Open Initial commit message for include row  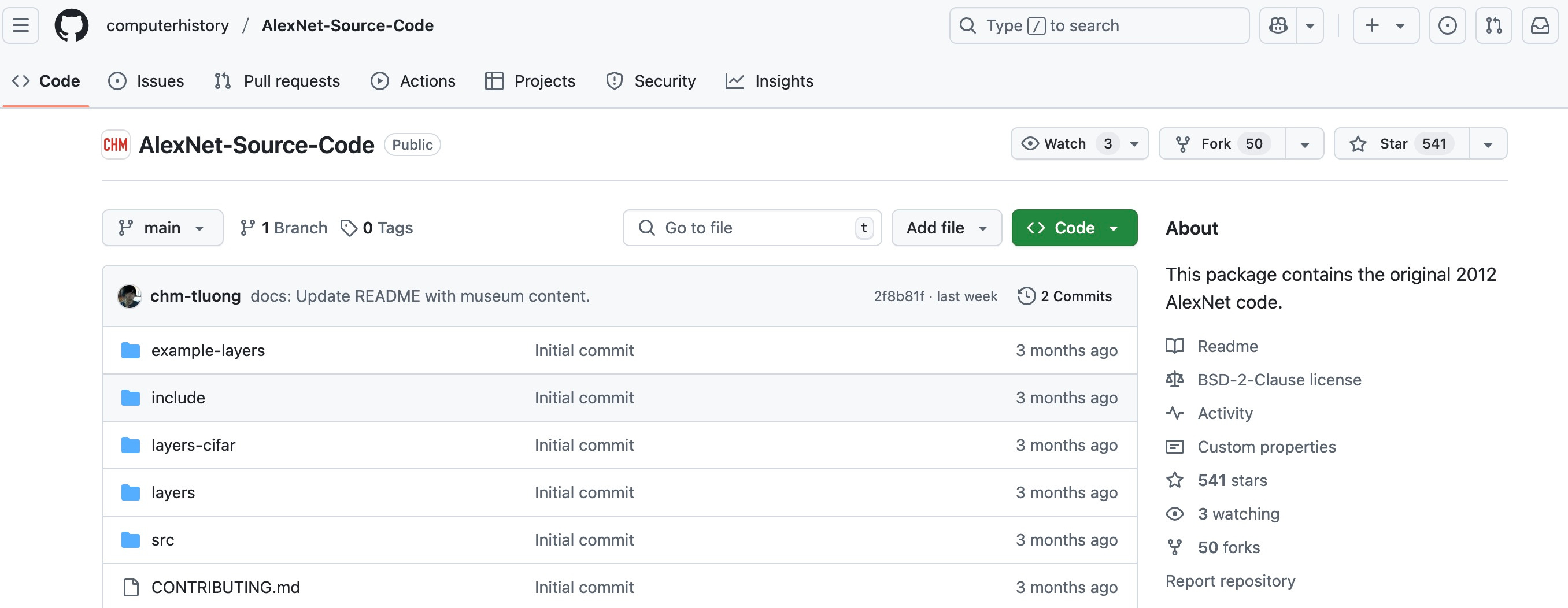coord(585,398)
